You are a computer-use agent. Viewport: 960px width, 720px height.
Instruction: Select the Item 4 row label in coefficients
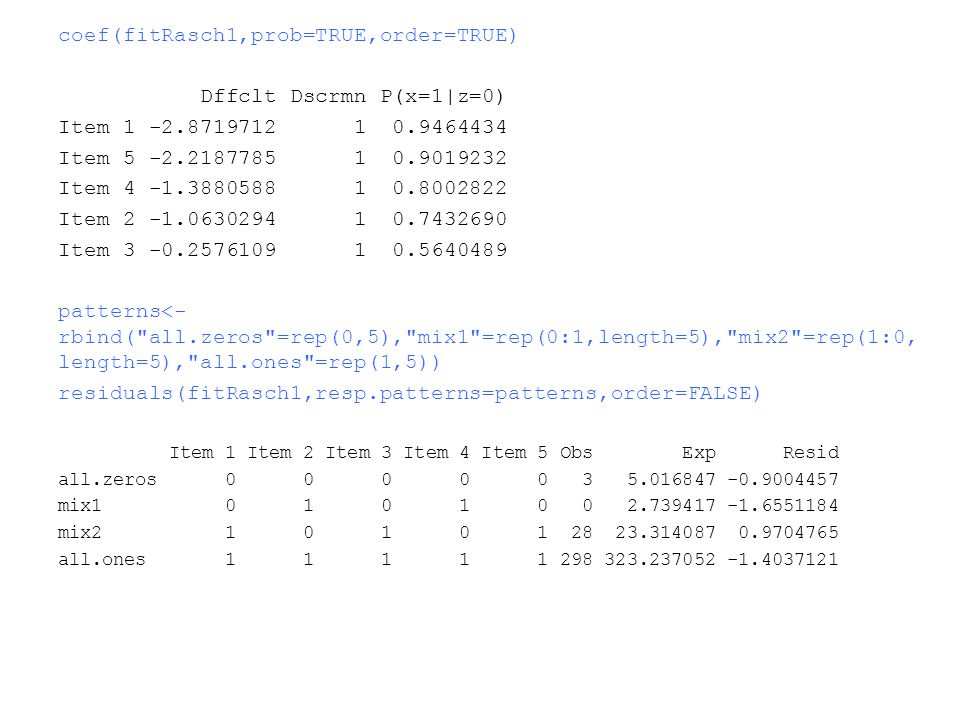click(x=97, y=188)
